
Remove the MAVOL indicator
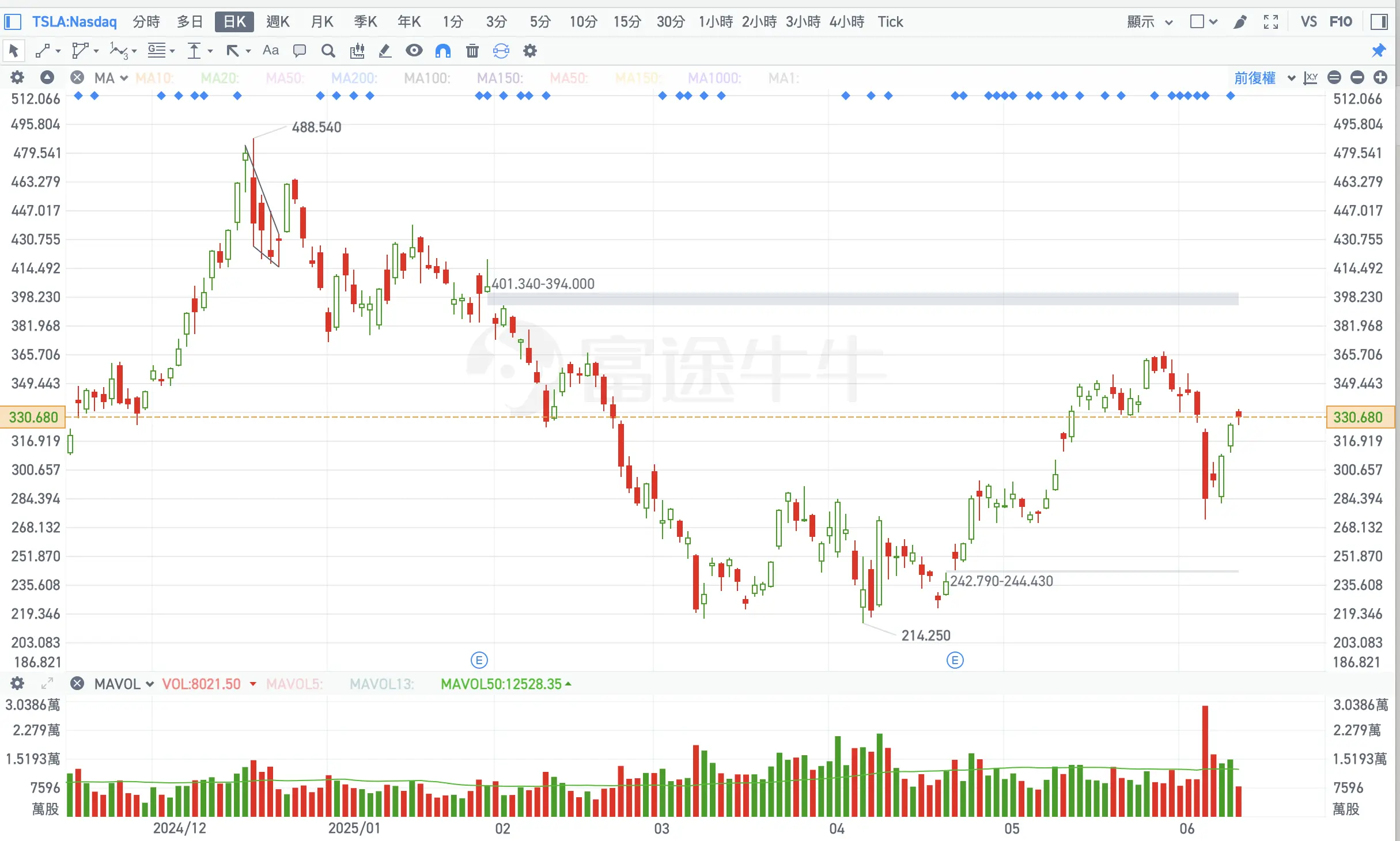point(77,684)
